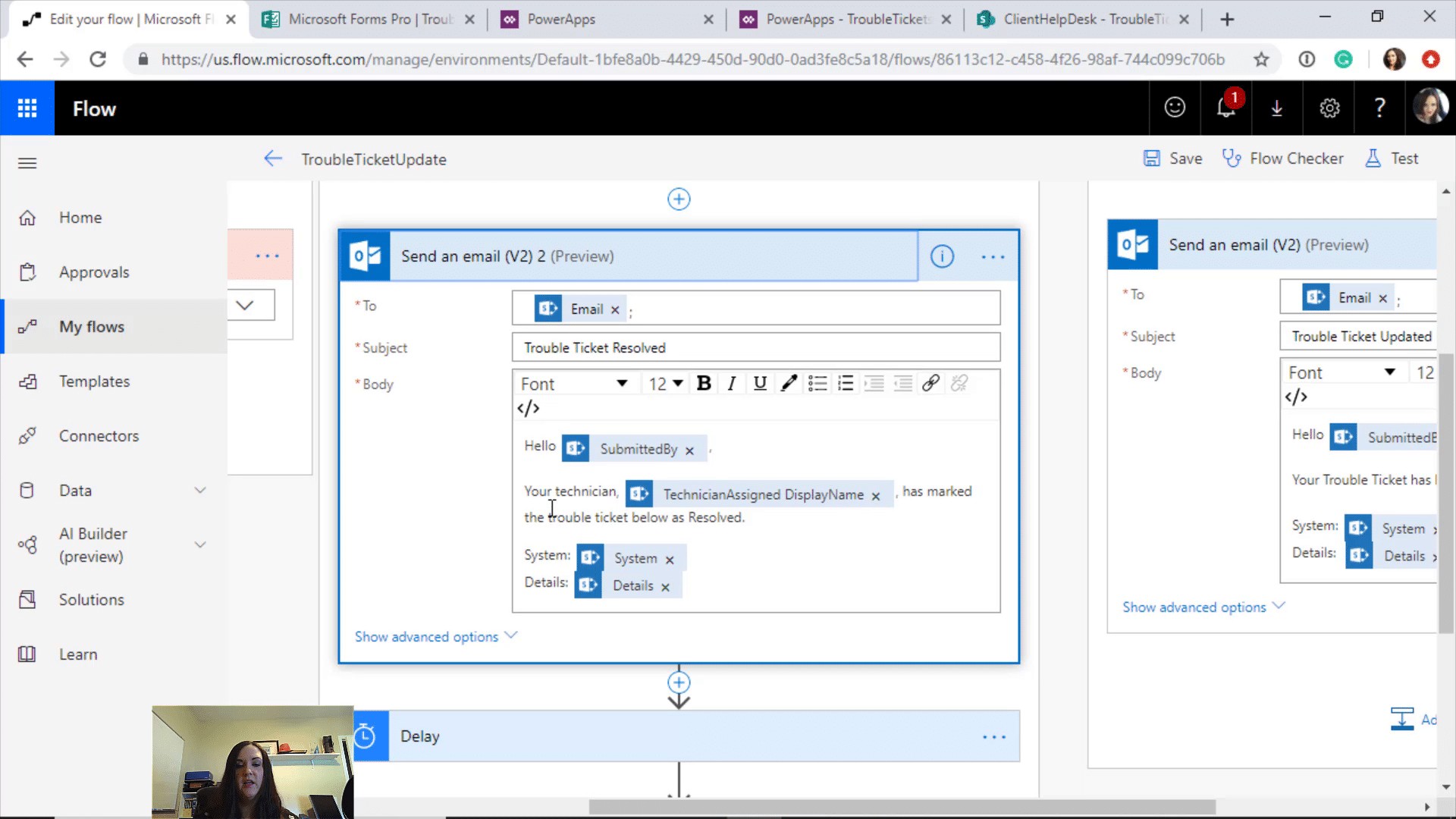Open the help question mark
The width and height of the screenshot is (1456, 819).
[1379, 108]
